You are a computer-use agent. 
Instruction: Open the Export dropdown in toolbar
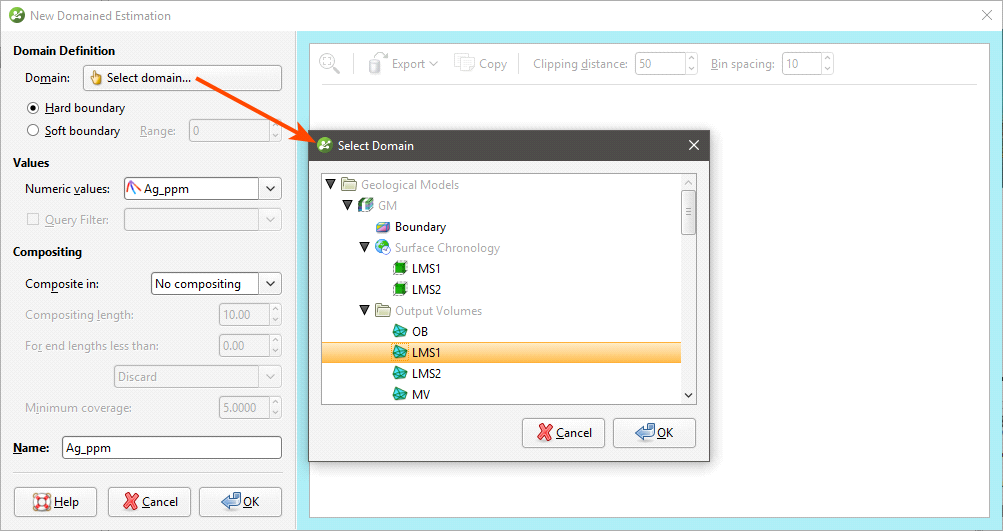point(404,63)
